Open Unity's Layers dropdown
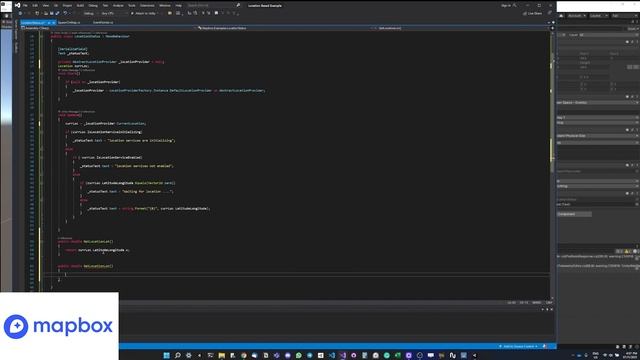 point(599,16)
